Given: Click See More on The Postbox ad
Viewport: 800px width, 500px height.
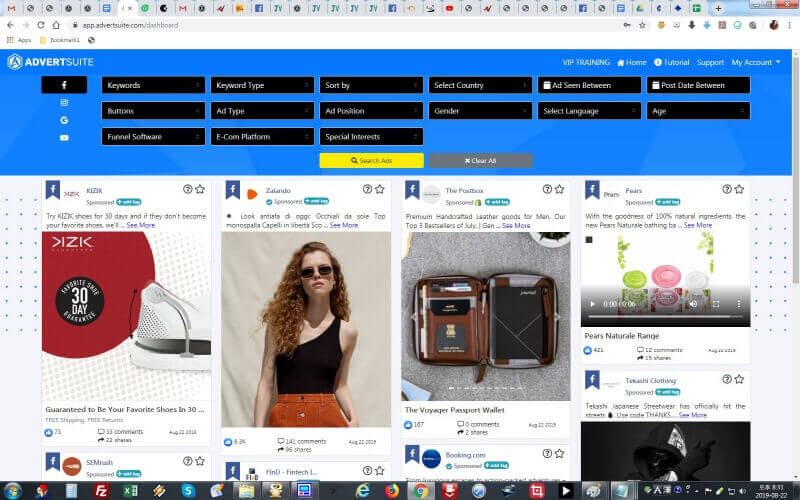Looking at the screenshot, I should coord(516,225).
